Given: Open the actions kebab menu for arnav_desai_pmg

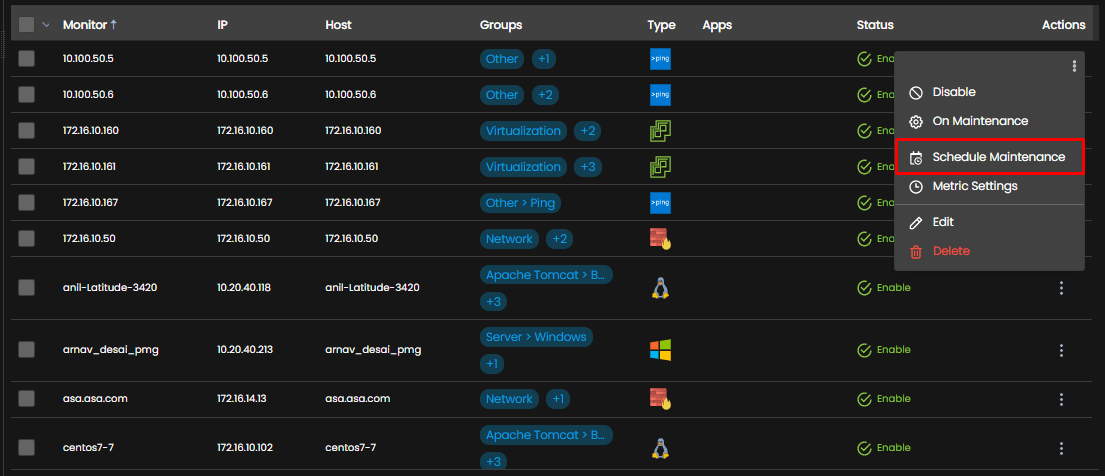Looking at the screenshot, I should click(x=1061, y=350).
